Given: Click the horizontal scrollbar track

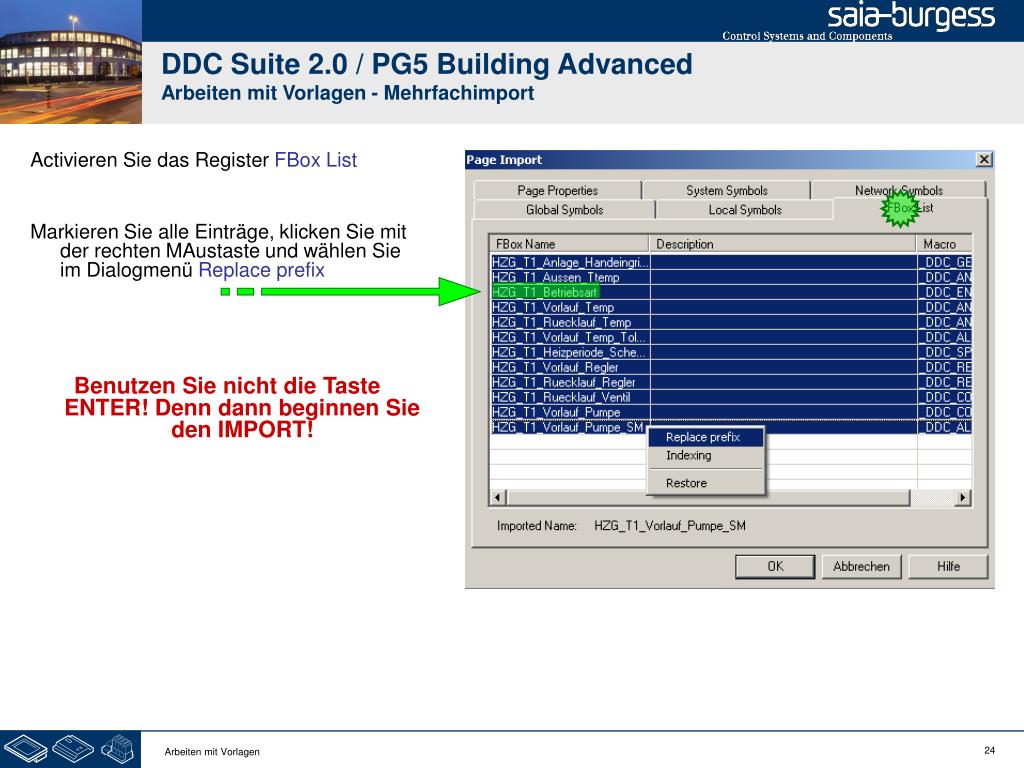Looking at the screenshot, I should (932, 498).
